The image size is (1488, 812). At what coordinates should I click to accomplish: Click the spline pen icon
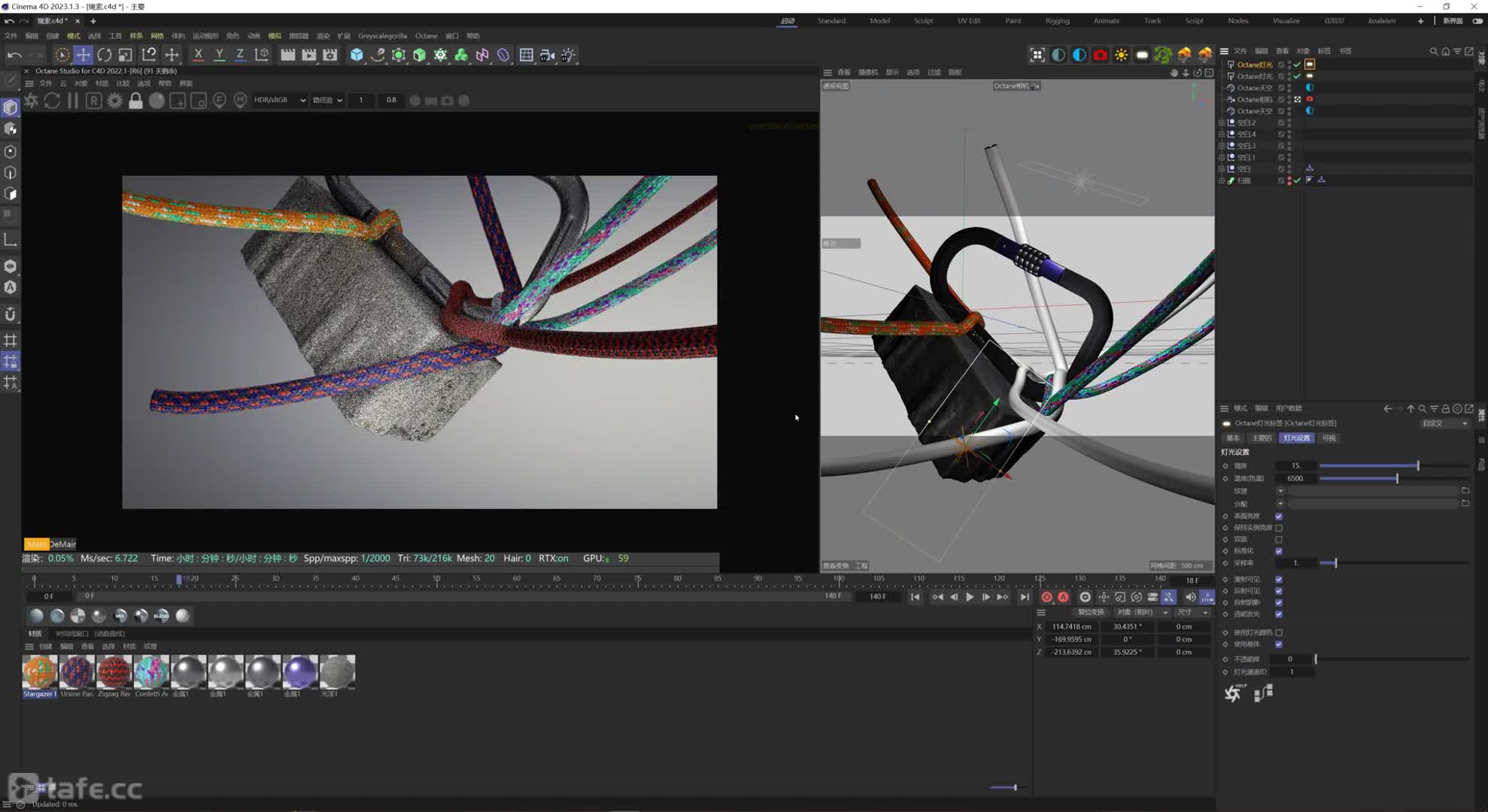point(378,55)
